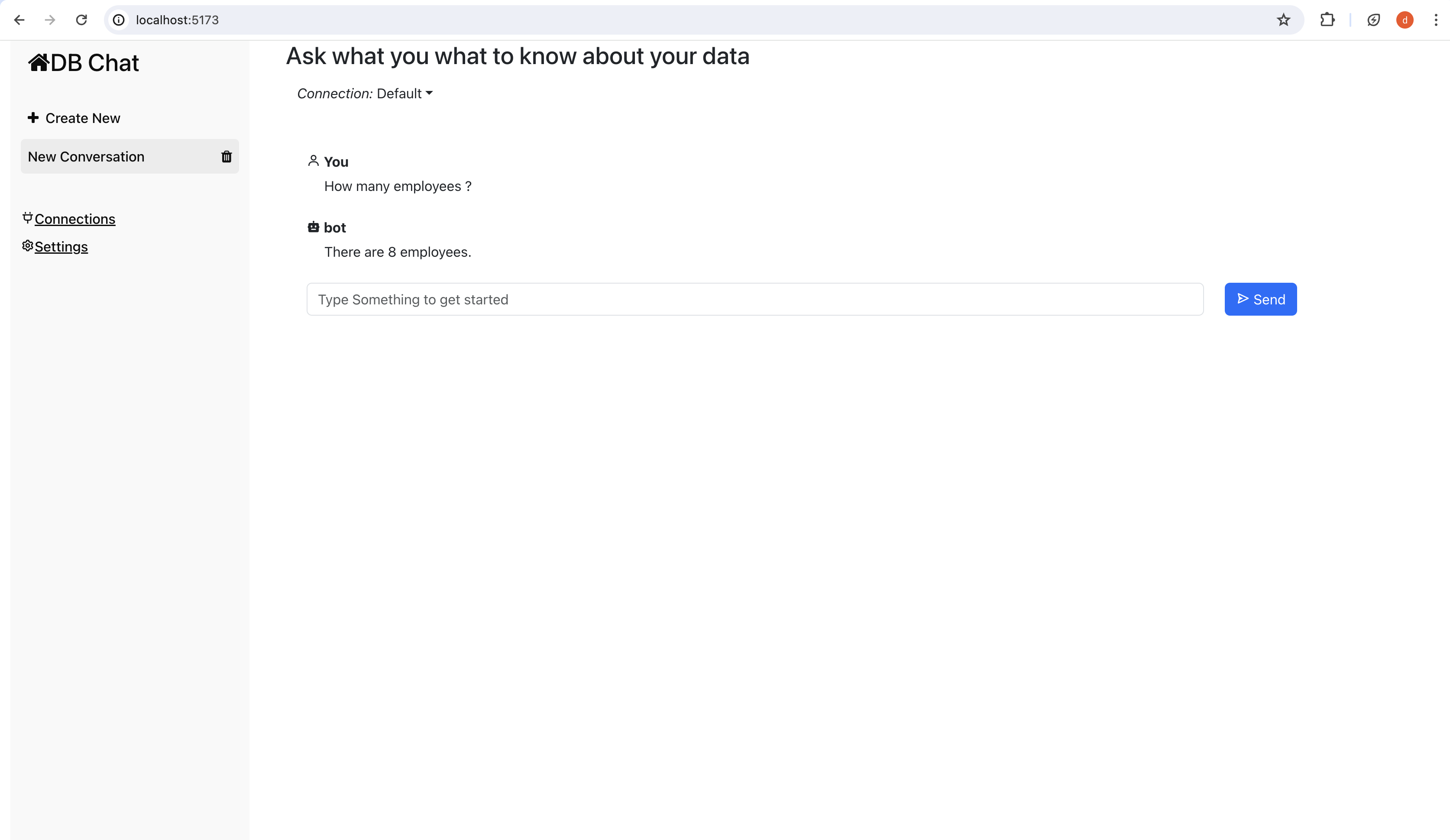
Task: Start a chat with Create New
Action: pos(82,118)
